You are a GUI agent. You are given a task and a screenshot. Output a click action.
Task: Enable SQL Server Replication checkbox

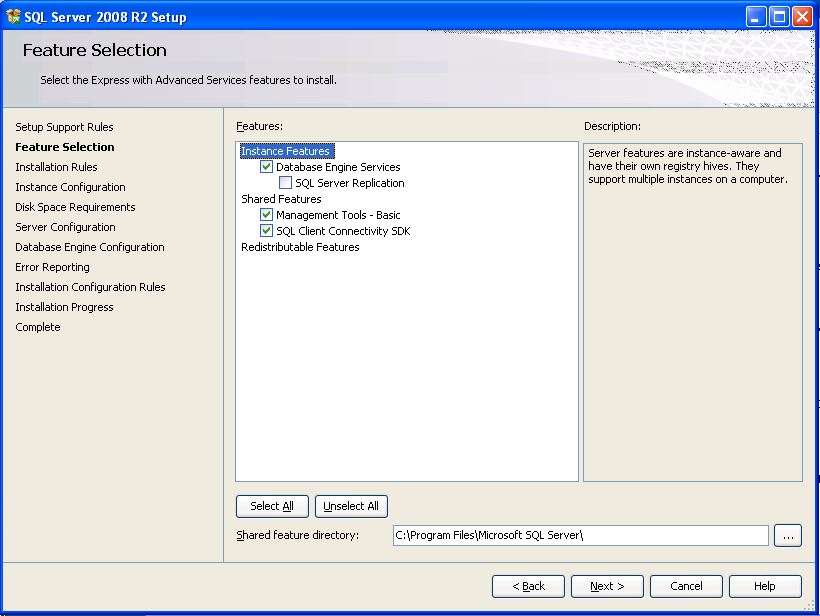click(x=286, y=183)
